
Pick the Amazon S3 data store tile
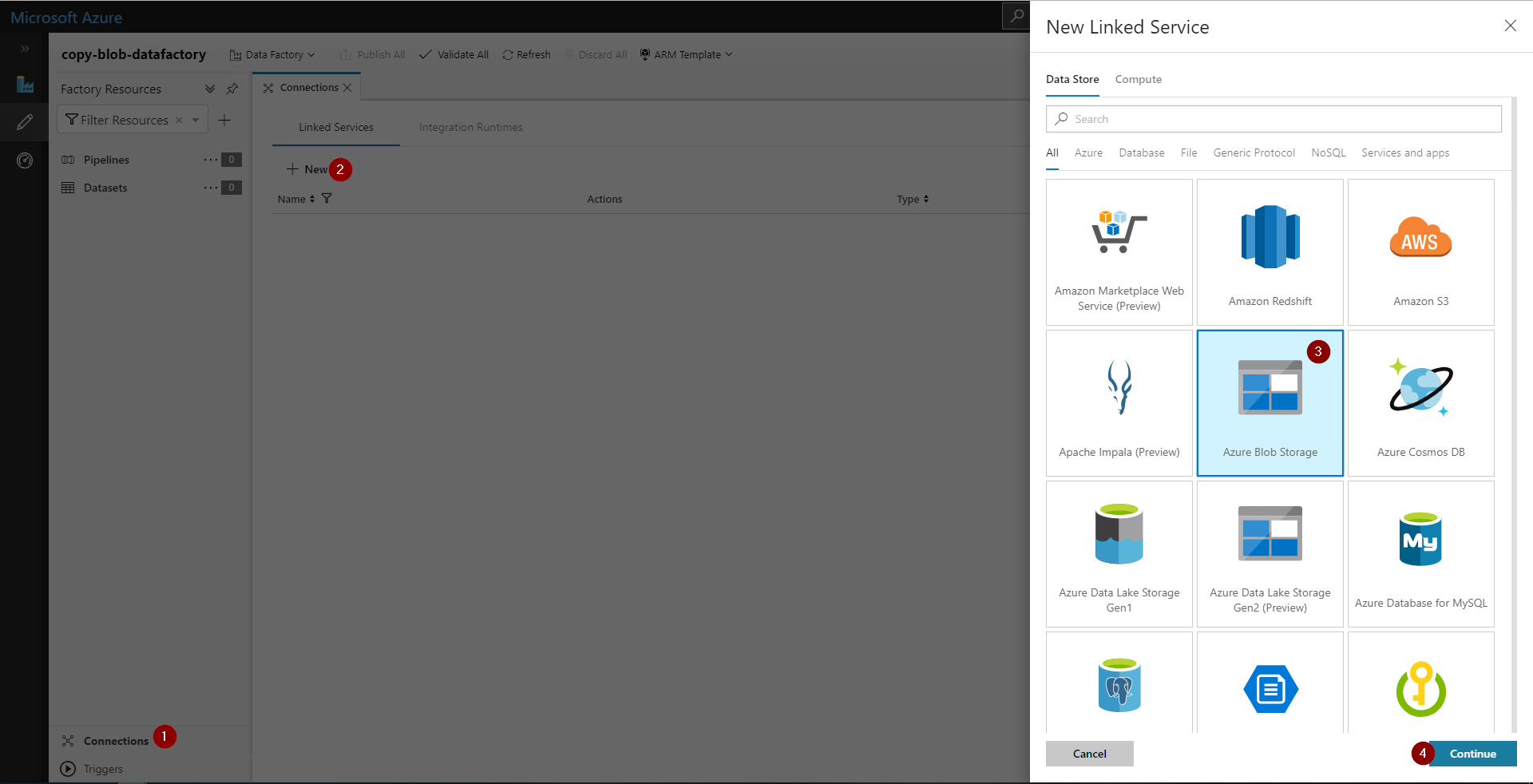click(1420, 252)
